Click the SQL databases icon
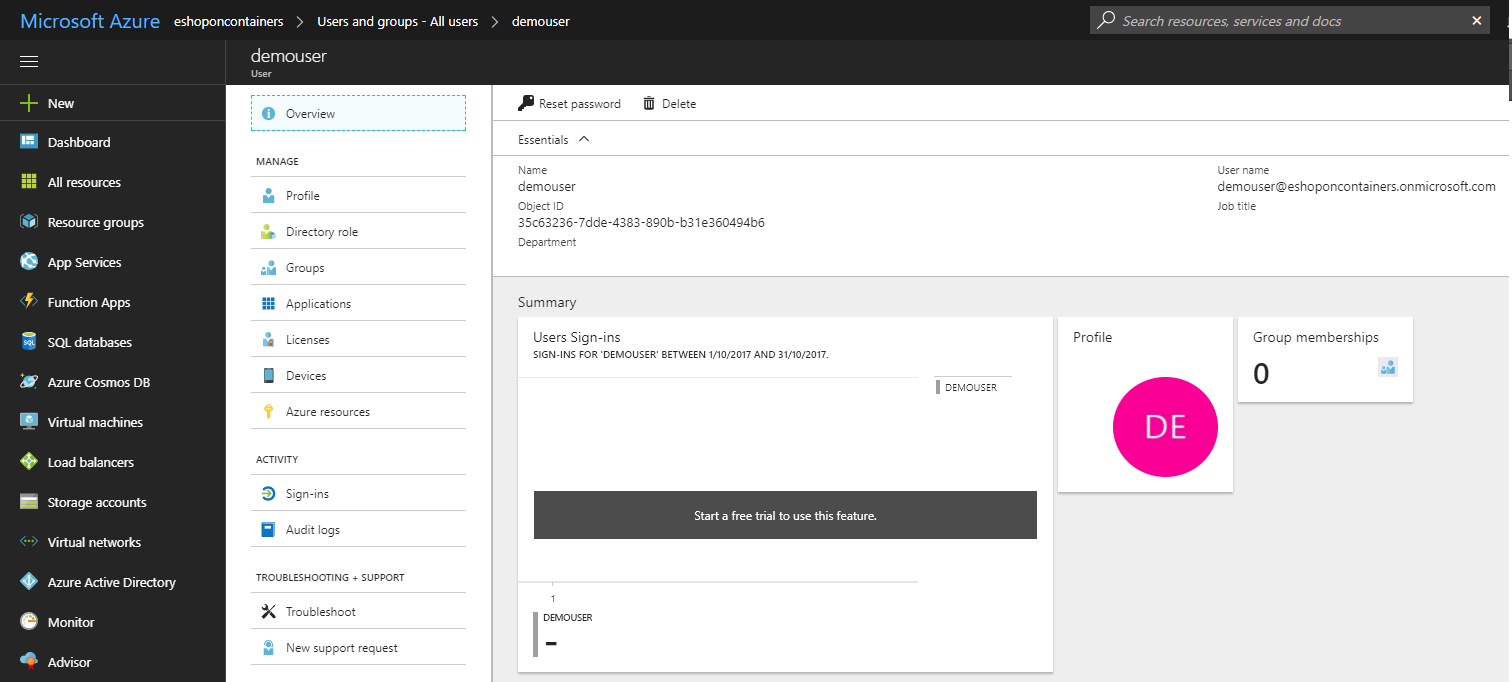Viewport: 1512px width, 682px height. [29, 342]
